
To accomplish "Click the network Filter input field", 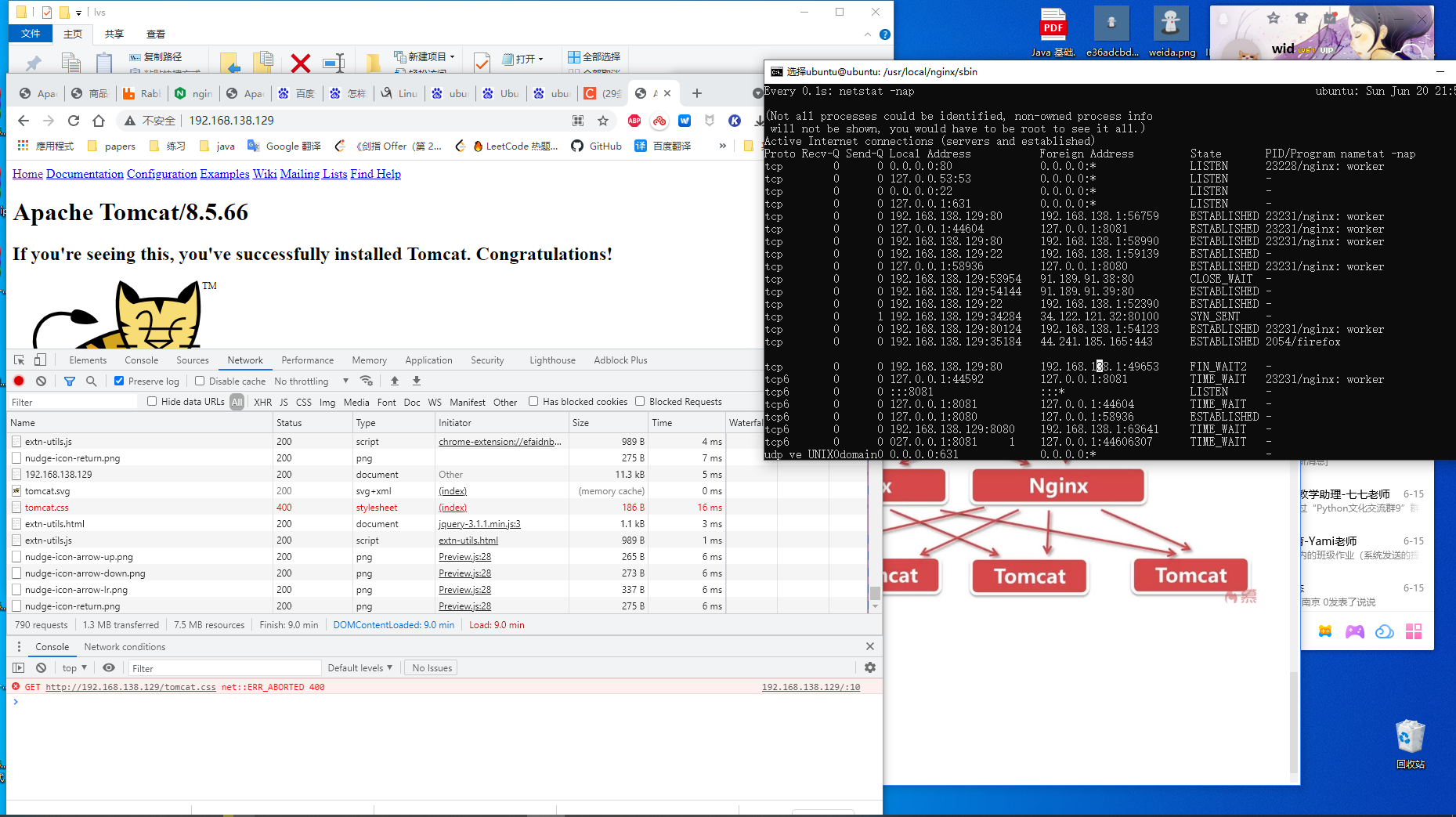I will coord(74,402).
